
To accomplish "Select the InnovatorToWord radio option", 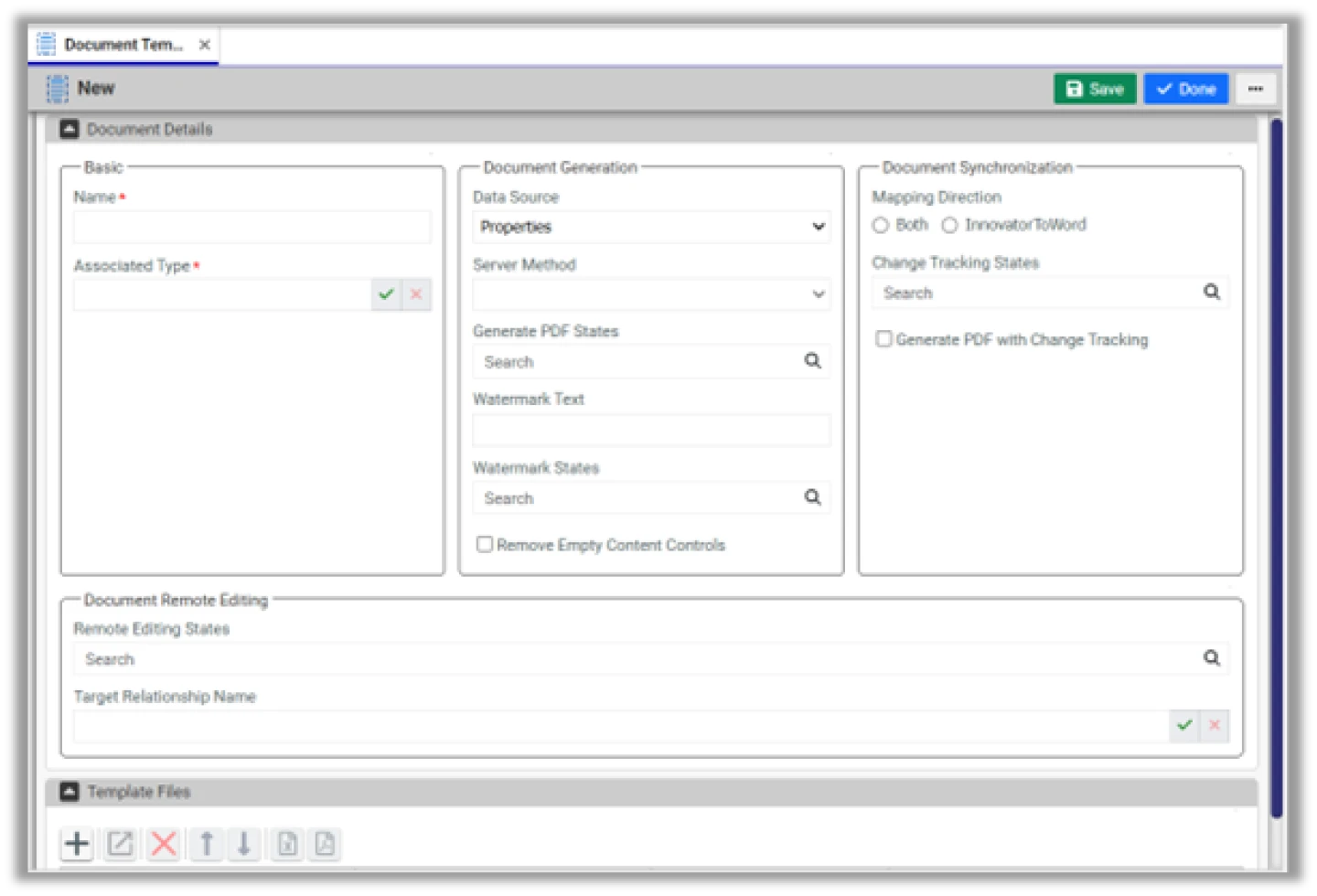I will 950,225.
